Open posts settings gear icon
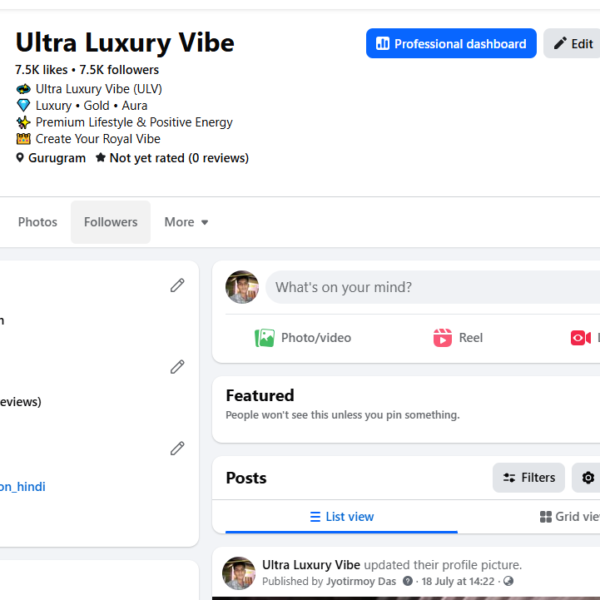600x600 pixels. coord(588,478)
